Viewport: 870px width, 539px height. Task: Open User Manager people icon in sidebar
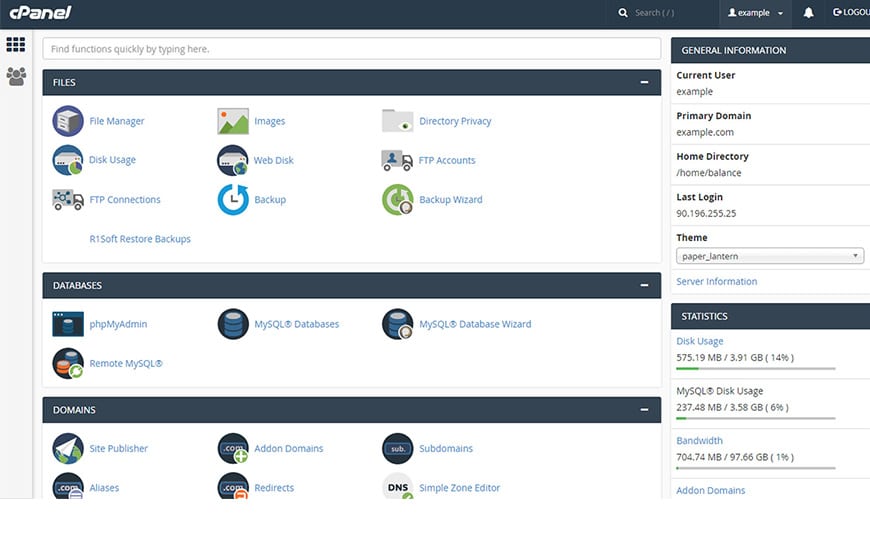coord(16,77)
